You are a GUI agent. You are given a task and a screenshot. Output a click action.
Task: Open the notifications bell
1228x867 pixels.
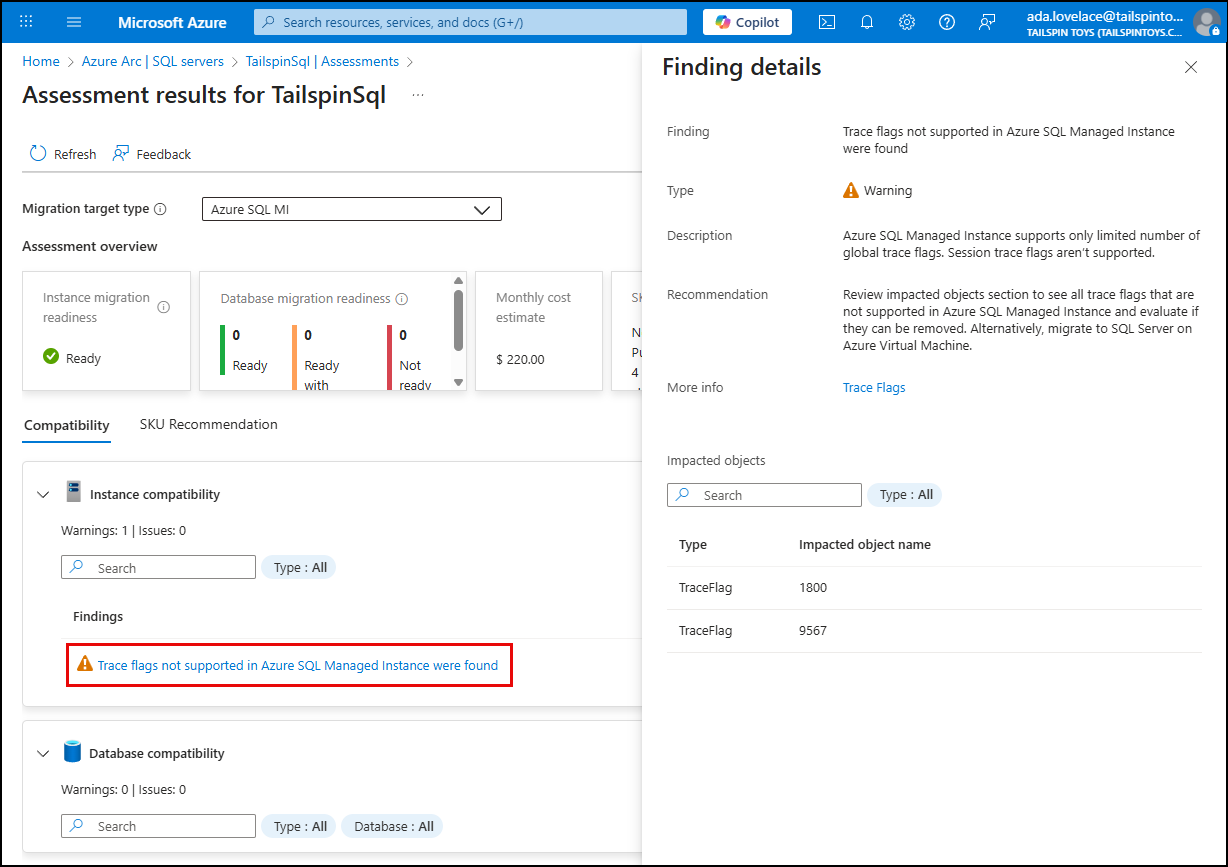[866, 21]
